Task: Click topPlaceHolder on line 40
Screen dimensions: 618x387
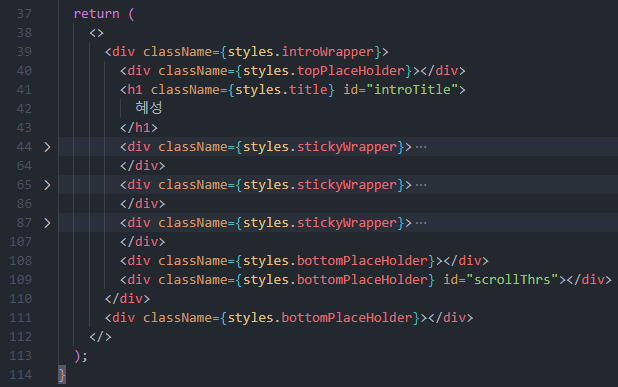Action: point(351,71)
